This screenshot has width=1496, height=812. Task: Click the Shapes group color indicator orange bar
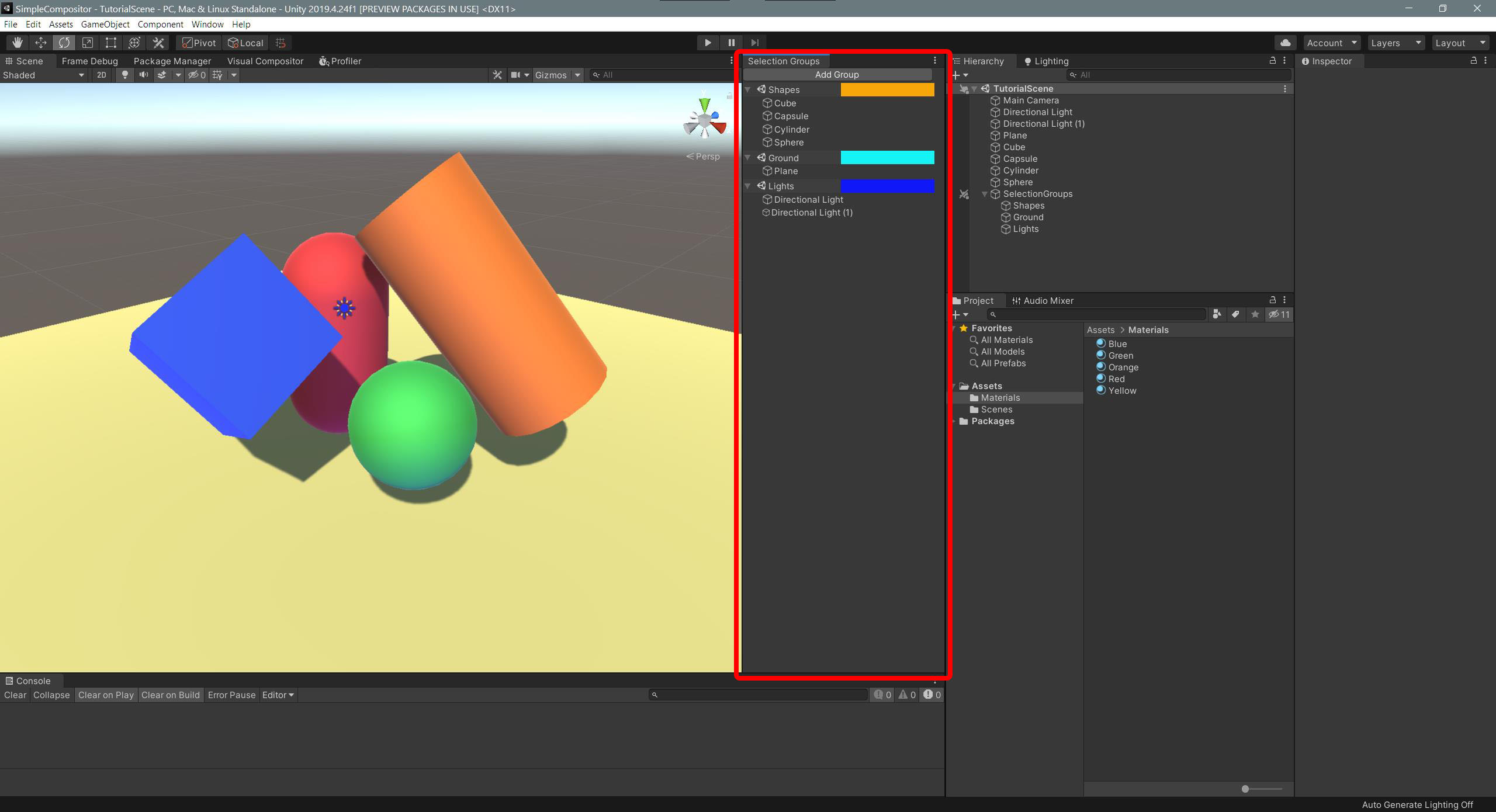click(x=886, y=89)
